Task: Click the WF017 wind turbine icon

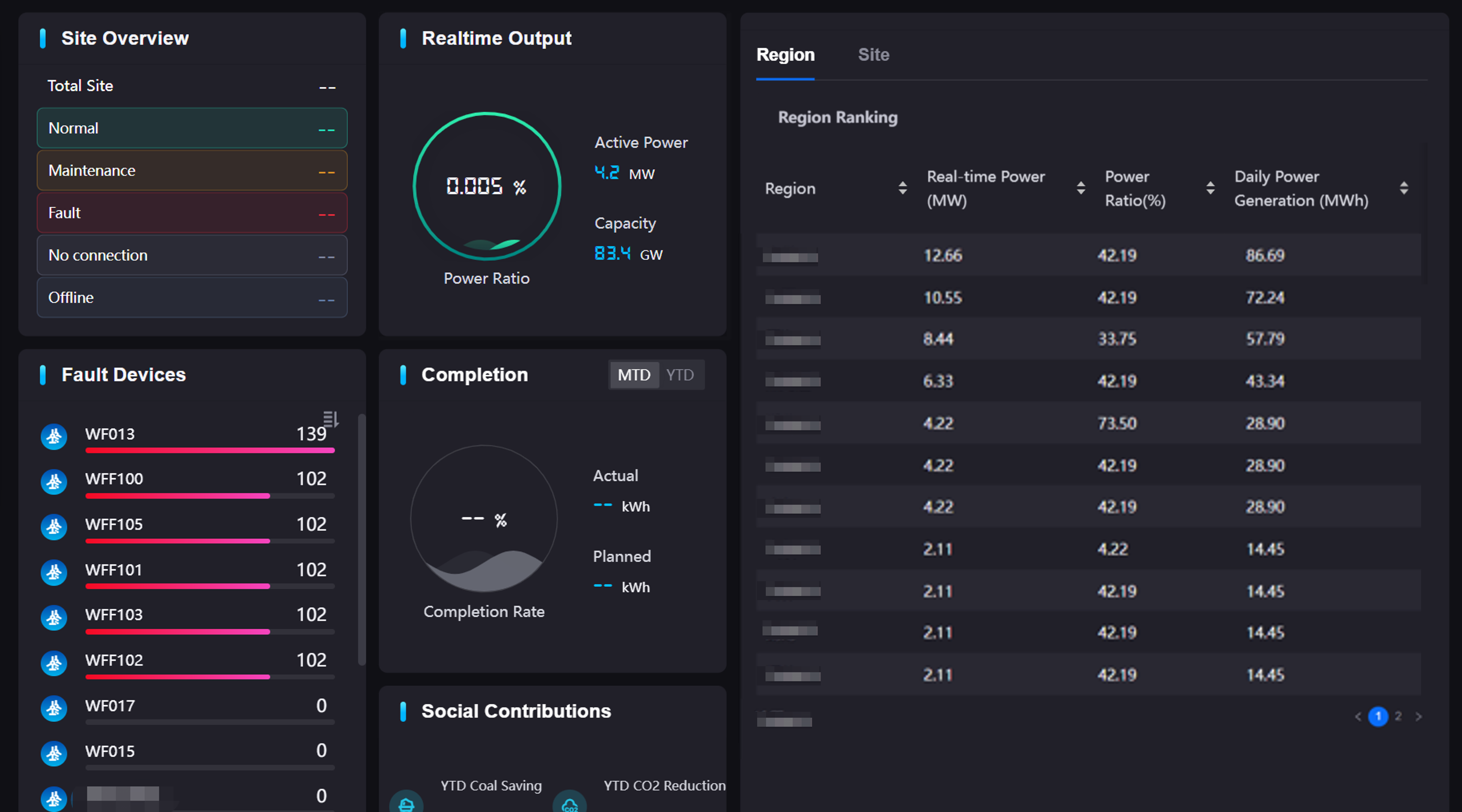Action: pyautogui.click(x=54, y=708)
